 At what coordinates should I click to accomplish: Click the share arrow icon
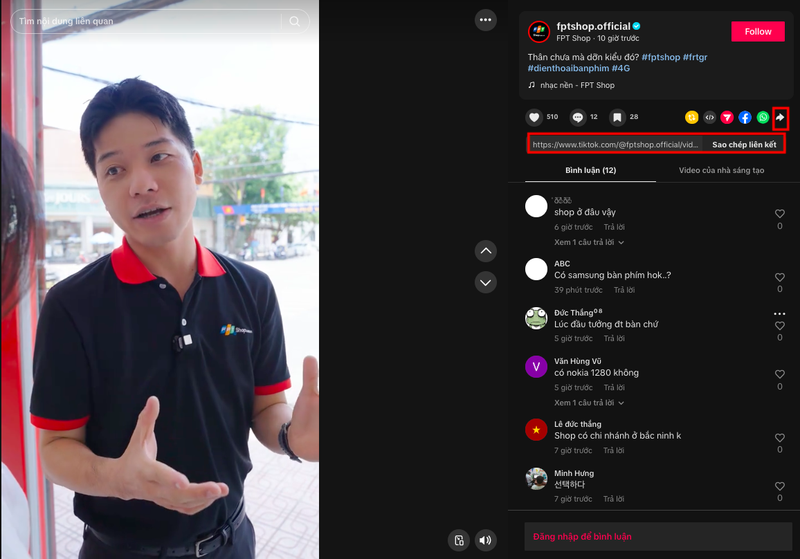[780, 118]
